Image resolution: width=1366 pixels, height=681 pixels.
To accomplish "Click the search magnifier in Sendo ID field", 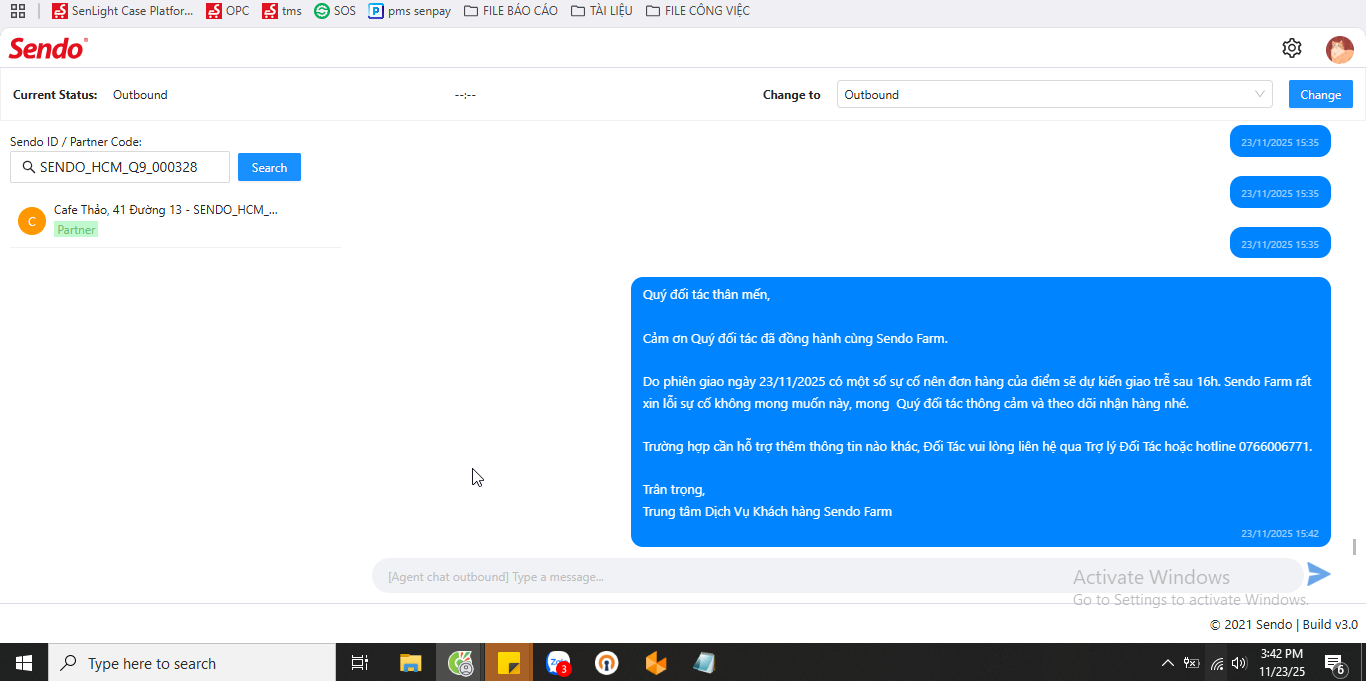I will (x=28, y=167).
